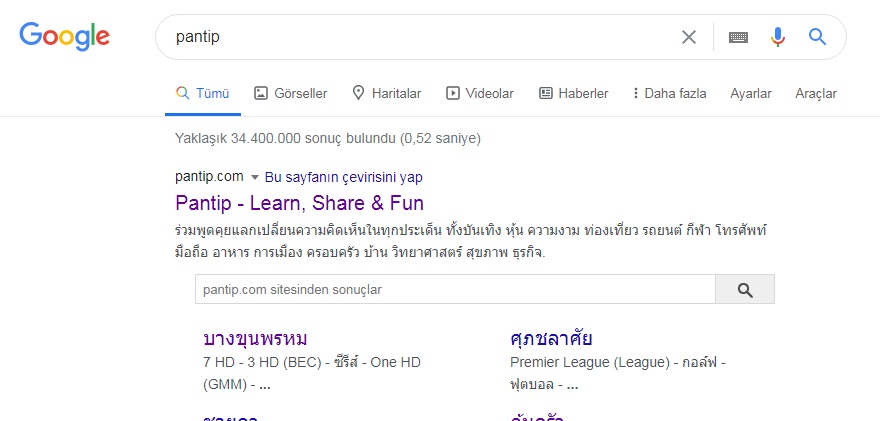Click the pantip.com URL text
880x421 pixels.
pyautogui.click(x=209, y=177)
